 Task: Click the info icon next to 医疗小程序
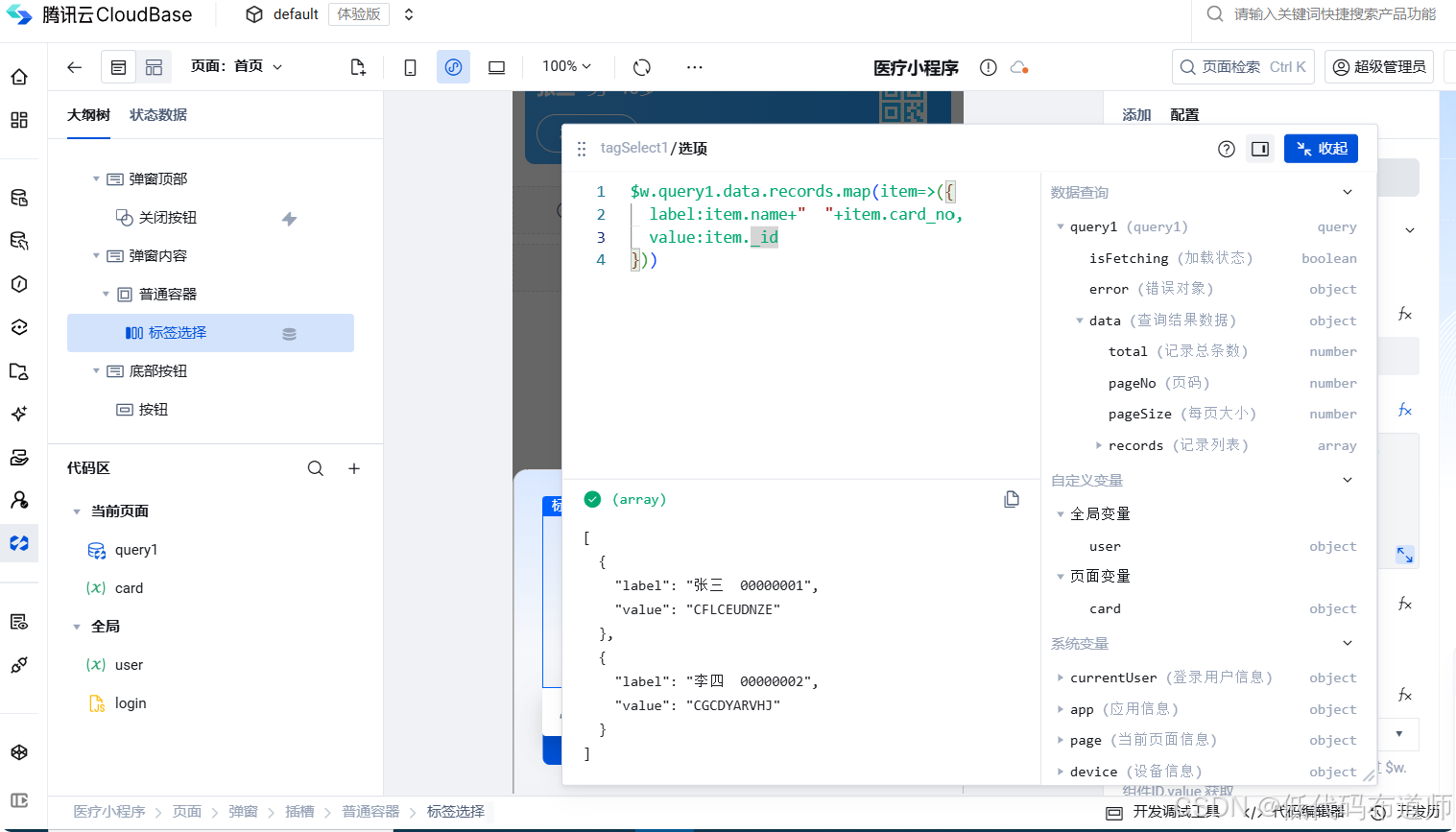[x=988, y=67]
